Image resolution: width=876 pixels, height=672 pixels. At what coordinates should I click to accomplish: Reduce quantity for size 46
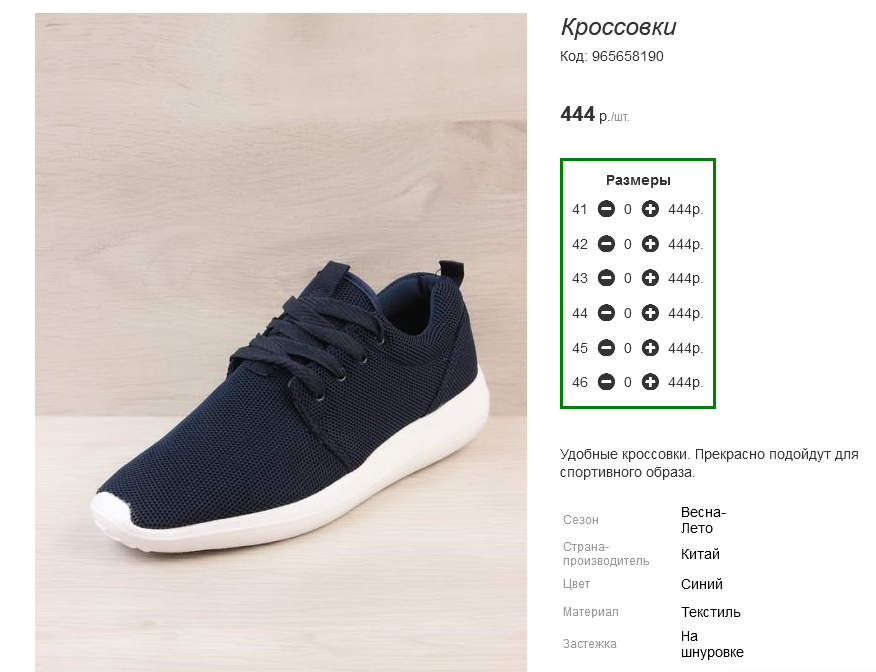(606, 382)
